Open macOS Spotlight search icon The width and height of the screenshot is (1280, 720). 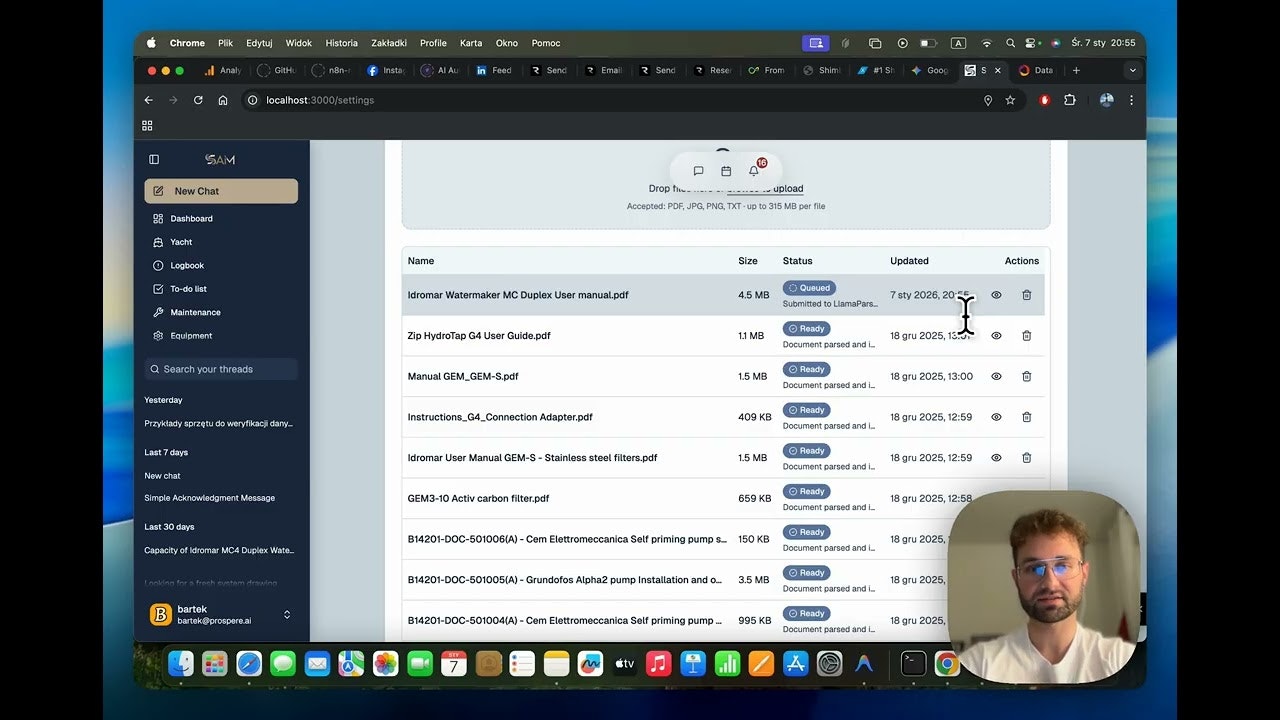1010,43
